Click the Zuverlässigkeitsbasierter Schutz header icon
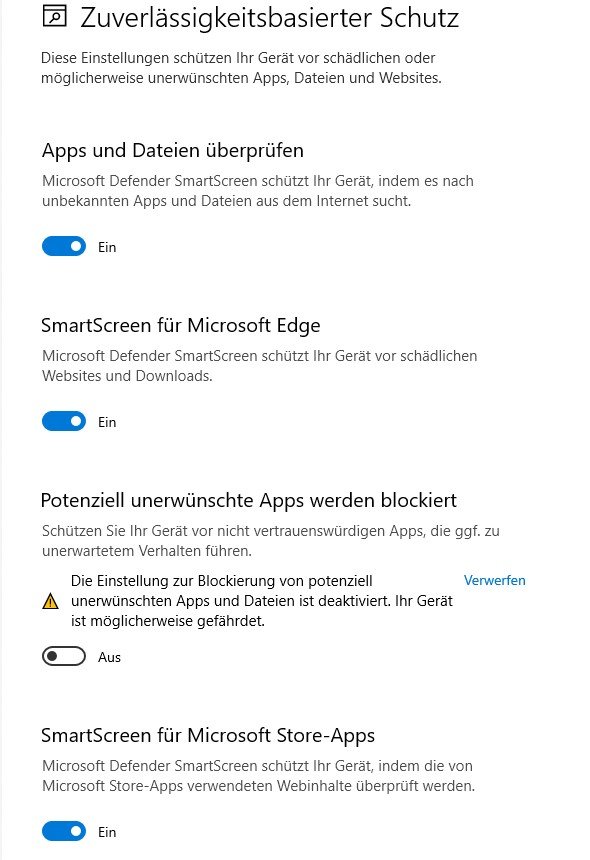The height and width of the screenshot is (860, 590). pos(54,16)
